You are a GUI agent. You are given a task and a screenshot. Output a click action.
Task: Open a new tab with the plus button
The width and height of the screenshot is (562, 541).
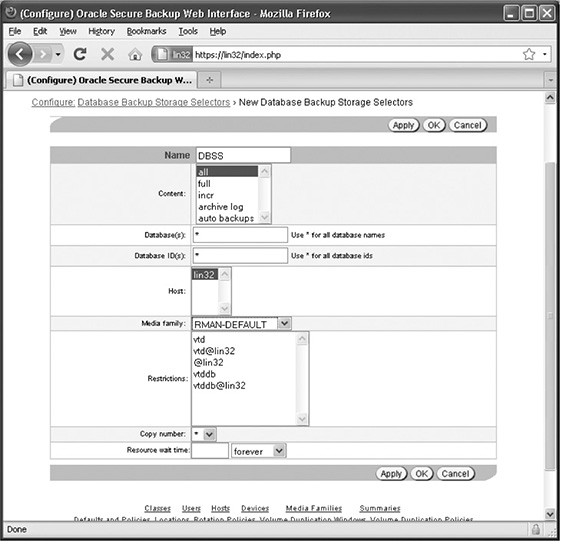coord(210,80)
